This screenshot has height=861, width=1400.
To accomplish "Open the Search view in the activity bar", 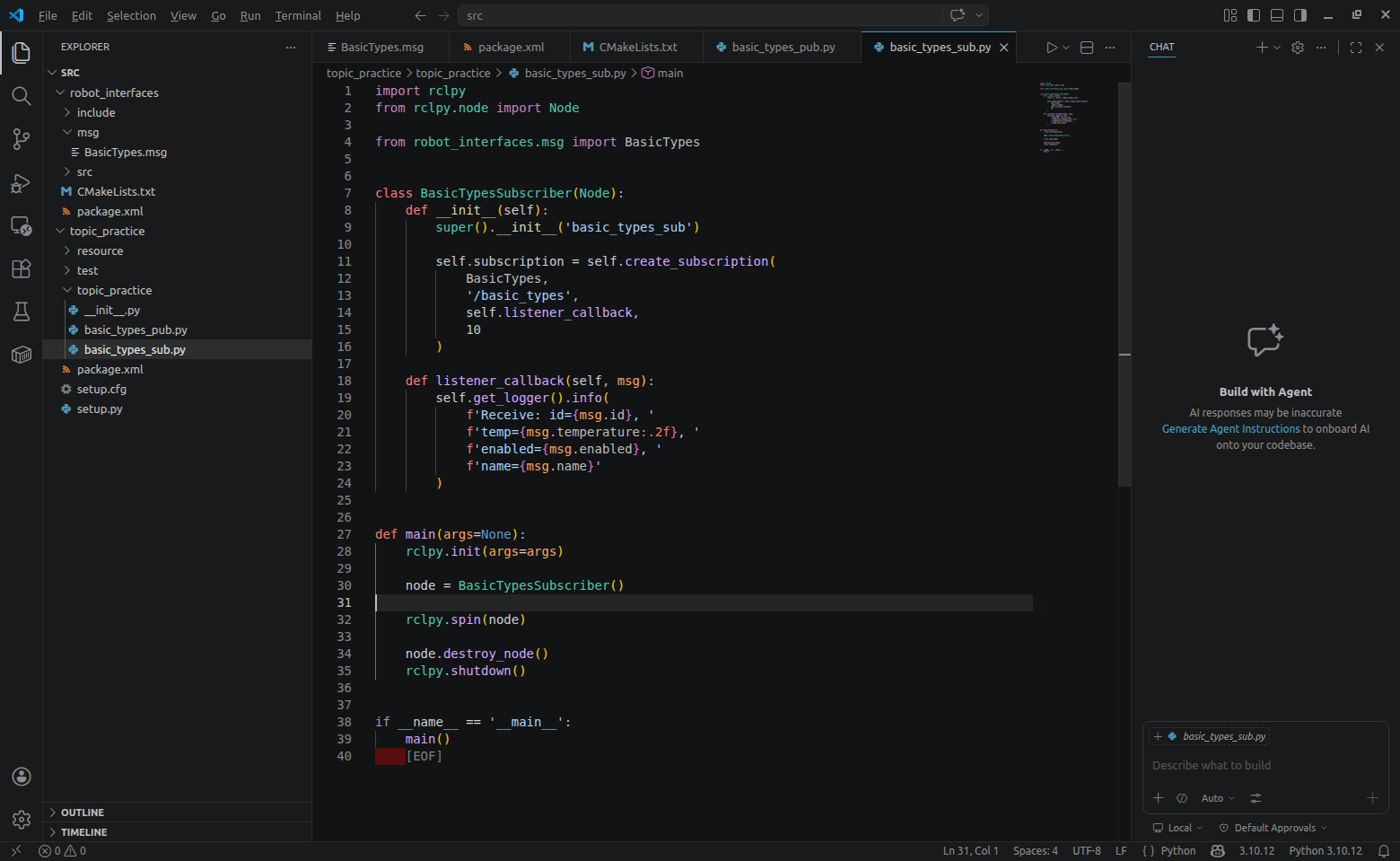I will 22,96.
